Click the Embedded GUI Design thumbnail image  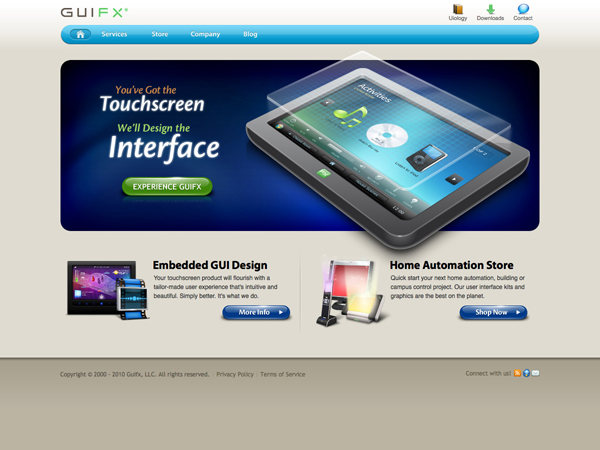[x=108, y=290]
